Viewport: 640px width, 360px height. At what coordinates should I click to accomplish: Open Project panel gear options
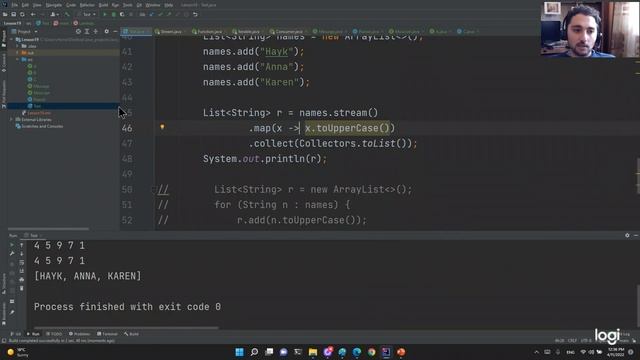pyautogui.click(x=107, y=31)
